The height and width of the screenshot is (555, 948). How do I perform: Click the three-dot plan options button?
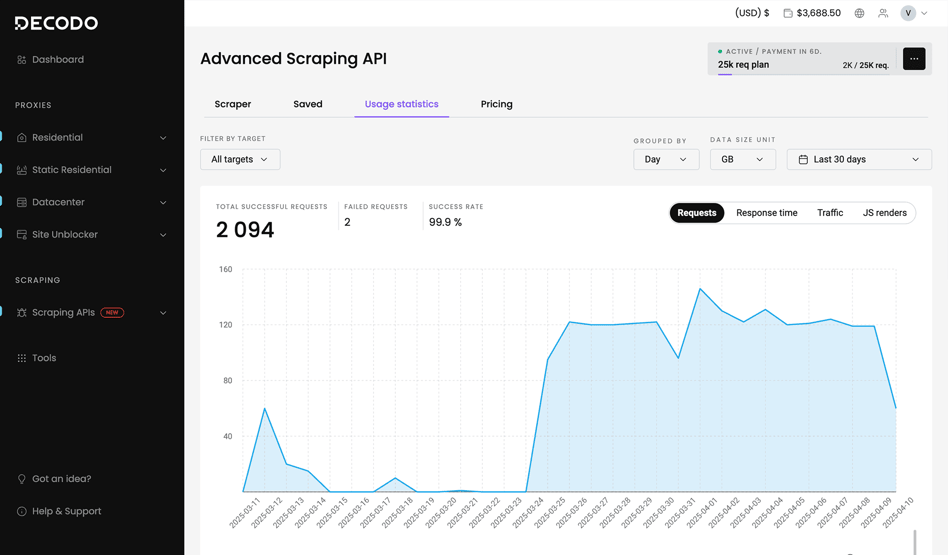(x=914, y=59)
